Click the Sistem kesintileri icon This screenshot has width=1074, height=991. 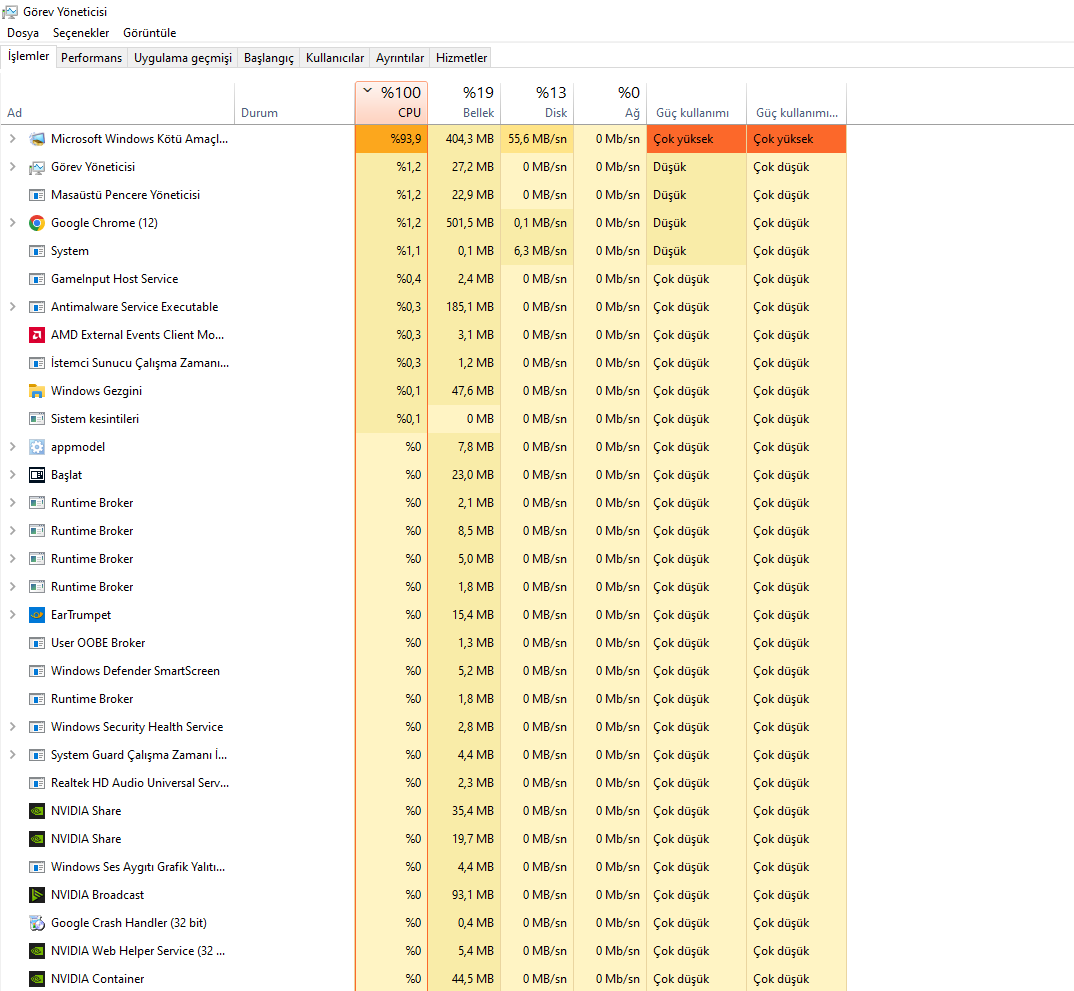pos(37,419)
